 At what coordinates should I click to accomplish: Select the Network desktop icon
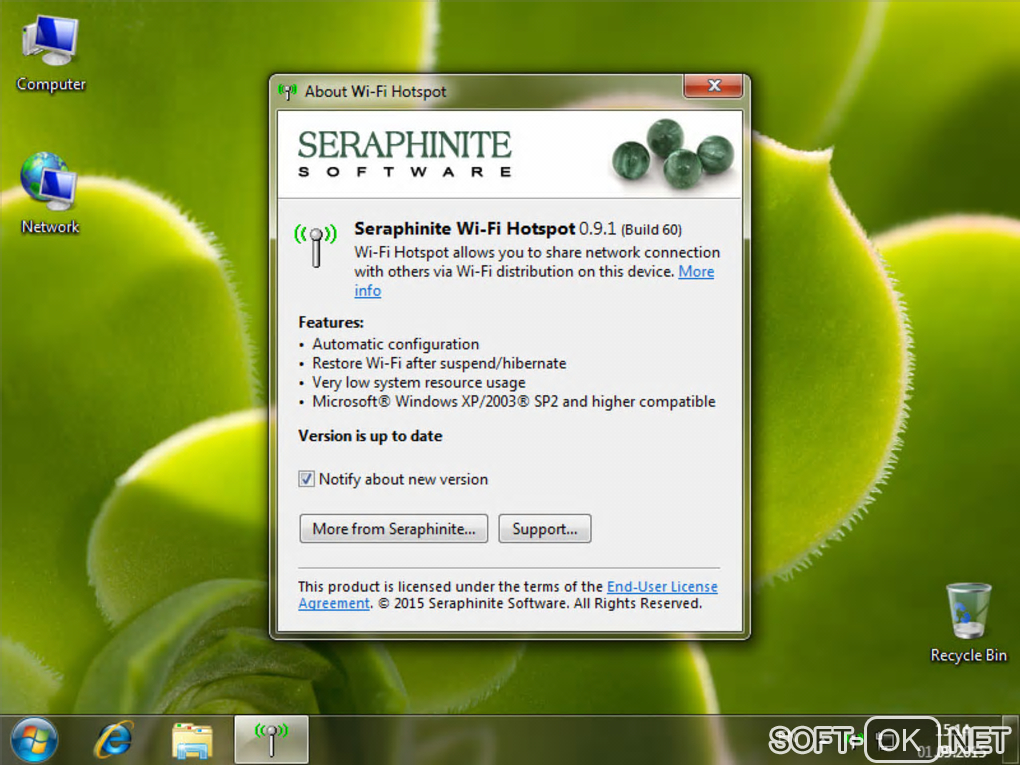tap(49, 194)
